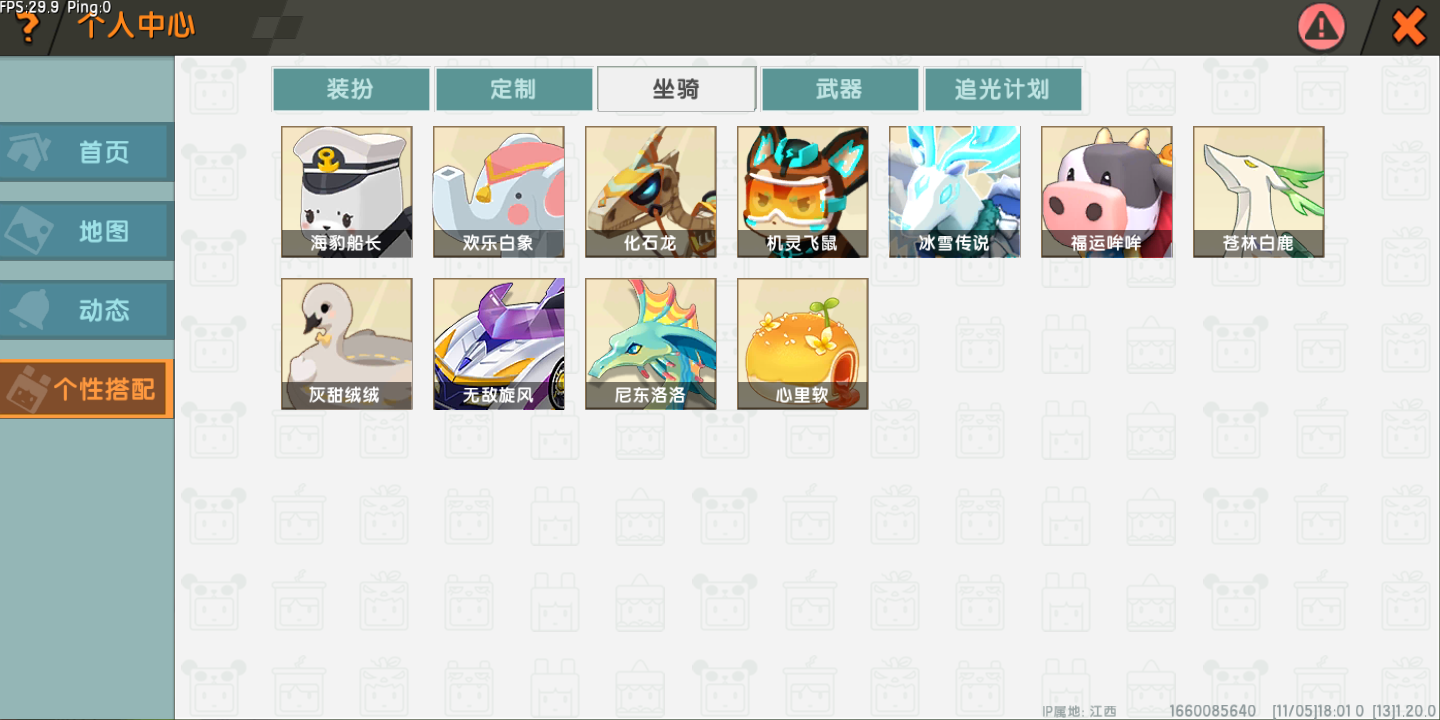1440x720 pixels.
Task: Open the 追光计划 tab
Action: pos(1003,89)
